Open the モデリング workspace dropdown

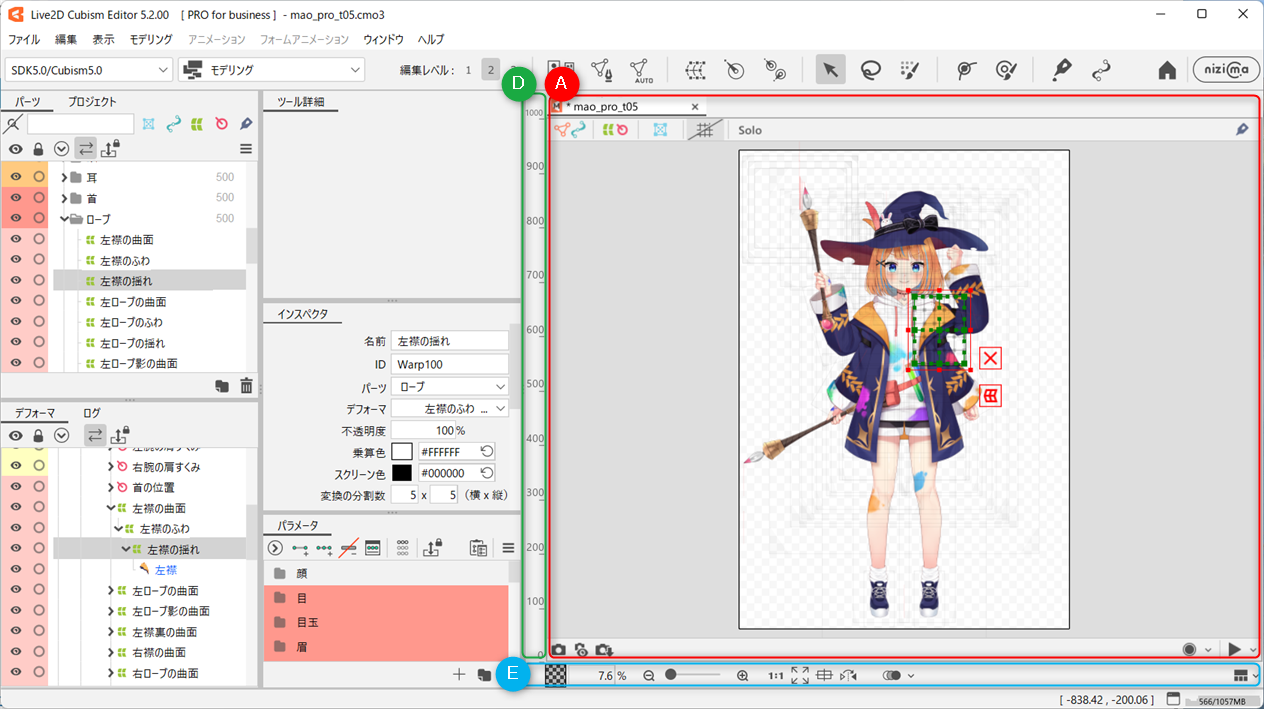(x=271, y=70)
